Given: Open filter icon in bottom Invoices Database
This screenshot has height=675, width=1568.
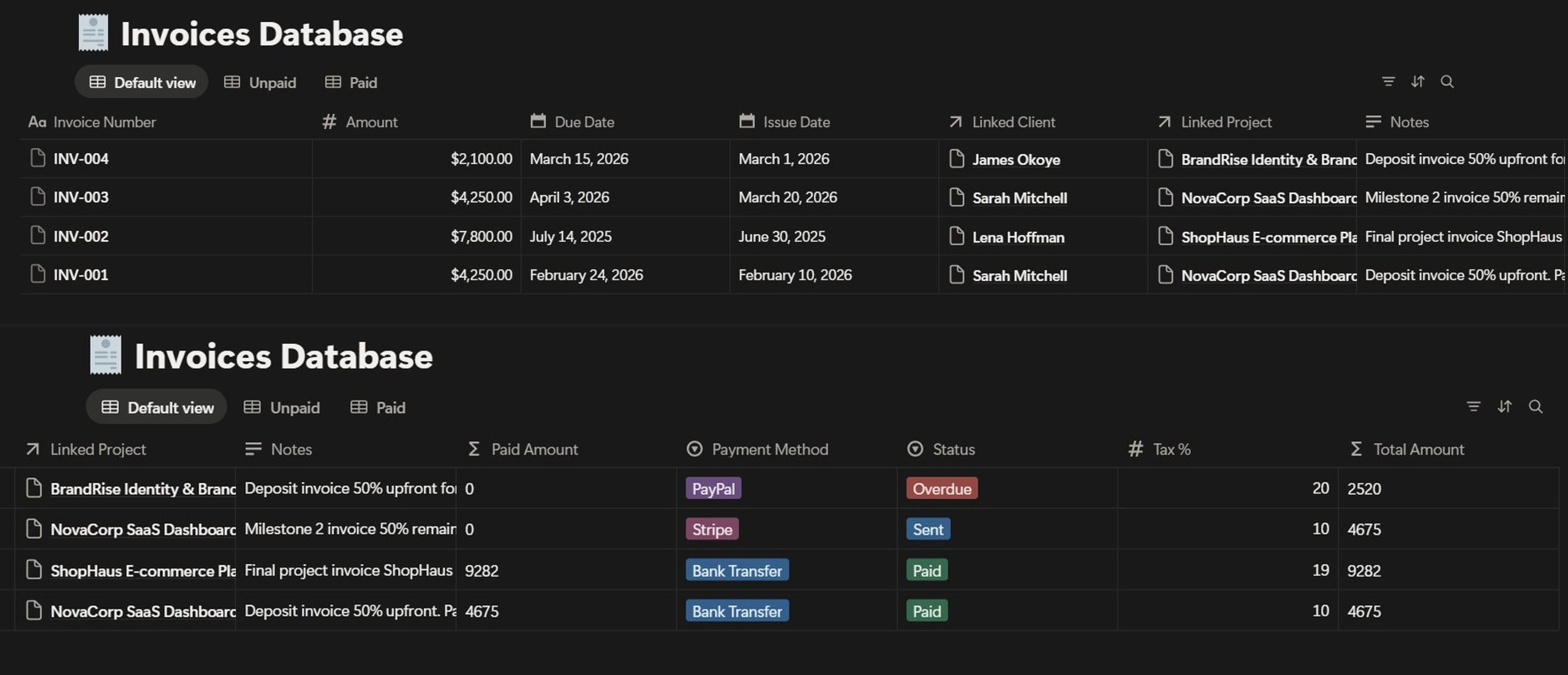Looking at the screenshot, I should point(1473,407).
